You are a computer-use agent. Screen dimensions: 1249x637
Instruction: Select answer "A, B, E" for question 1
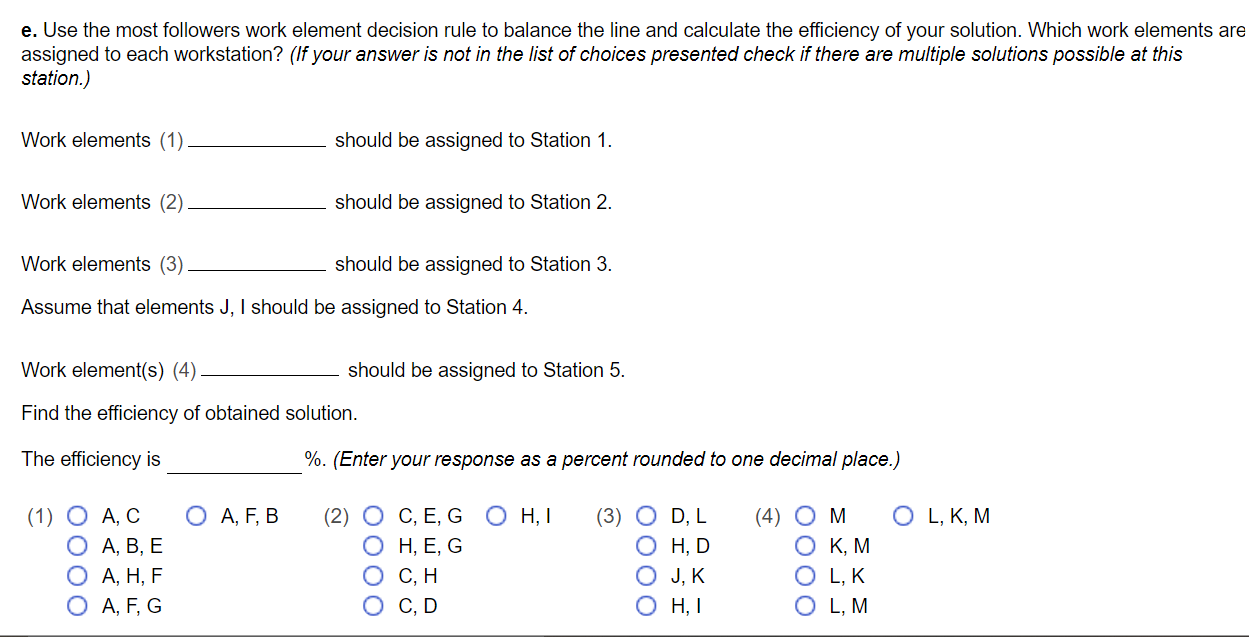pos(76,546)
